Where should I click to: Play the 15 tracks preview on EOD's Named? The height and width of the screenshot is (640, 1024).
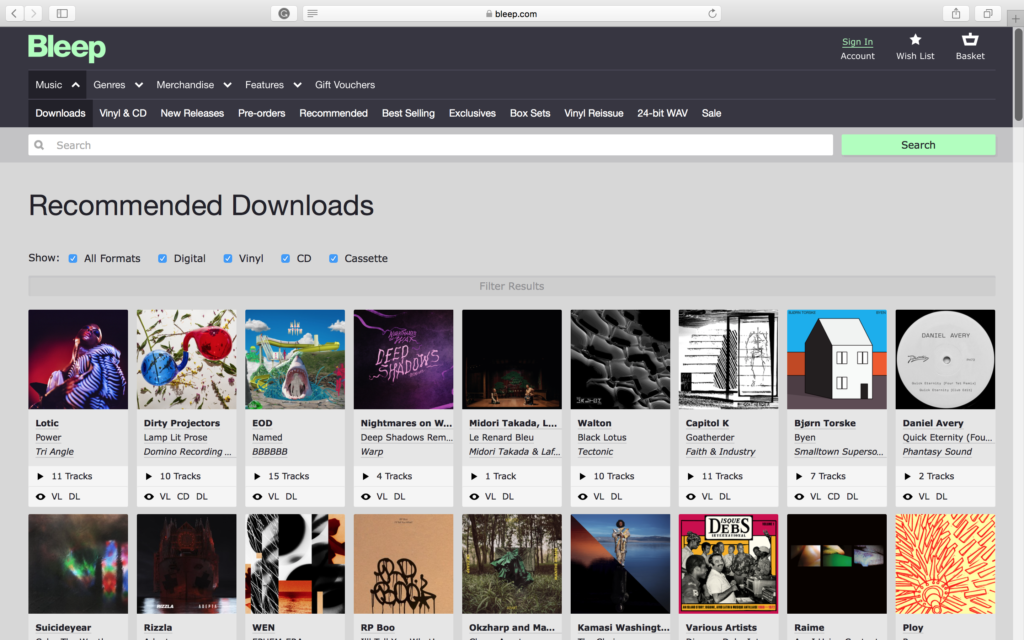click(x=255, y=475)
